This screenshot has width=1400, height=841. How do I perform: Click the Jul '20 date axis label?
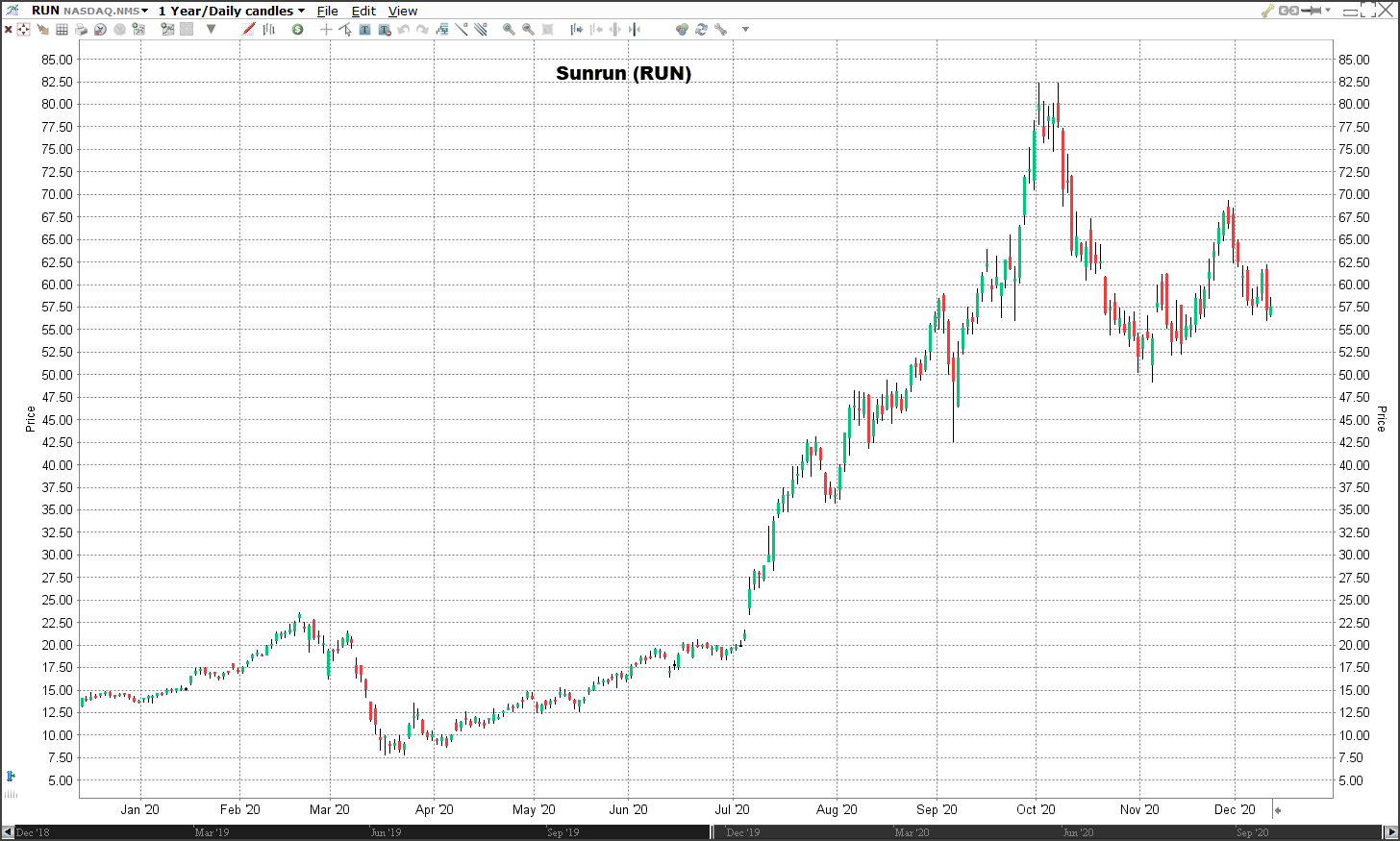pos(733,809)
